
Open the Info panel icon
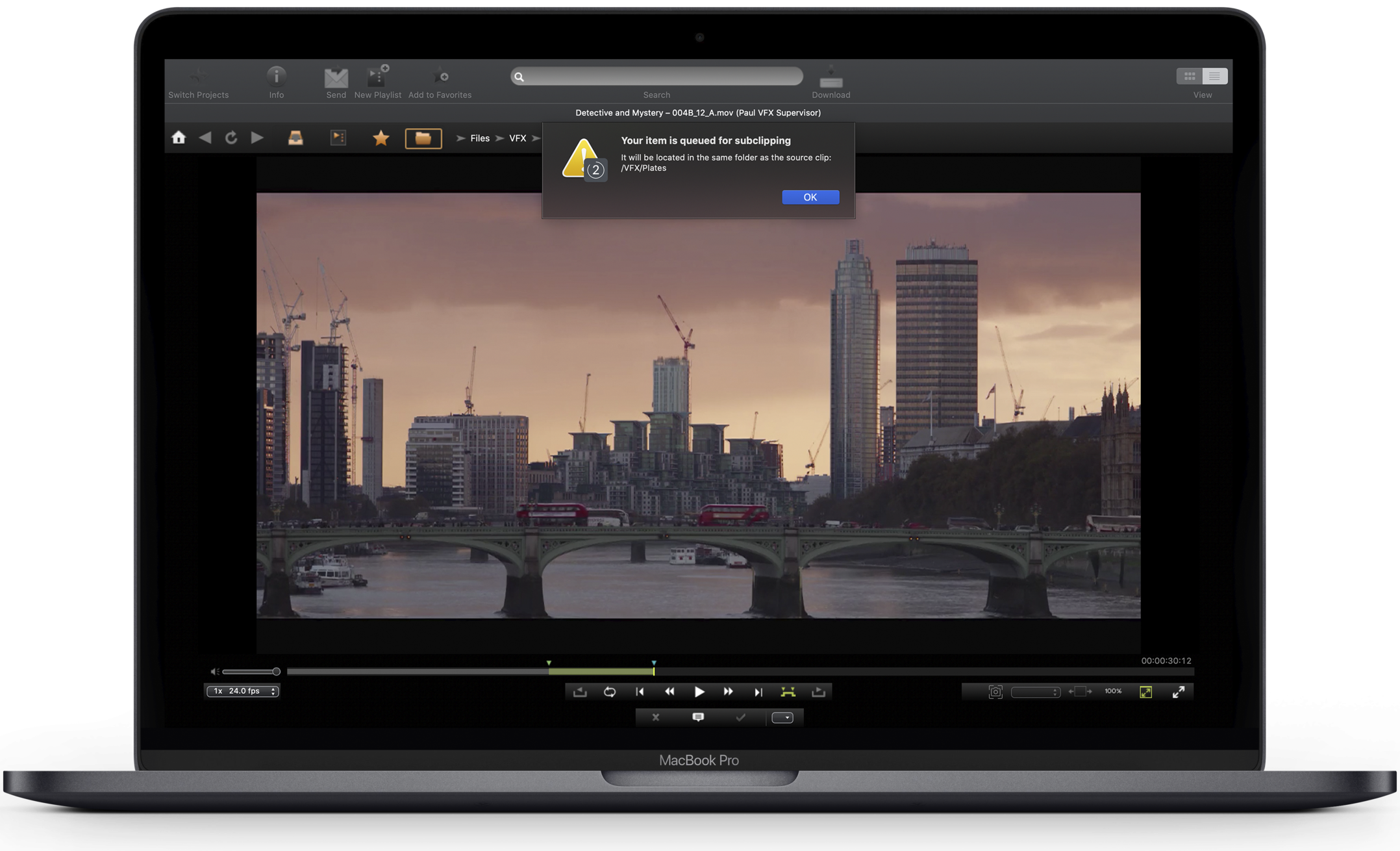[x=277, y=77]
